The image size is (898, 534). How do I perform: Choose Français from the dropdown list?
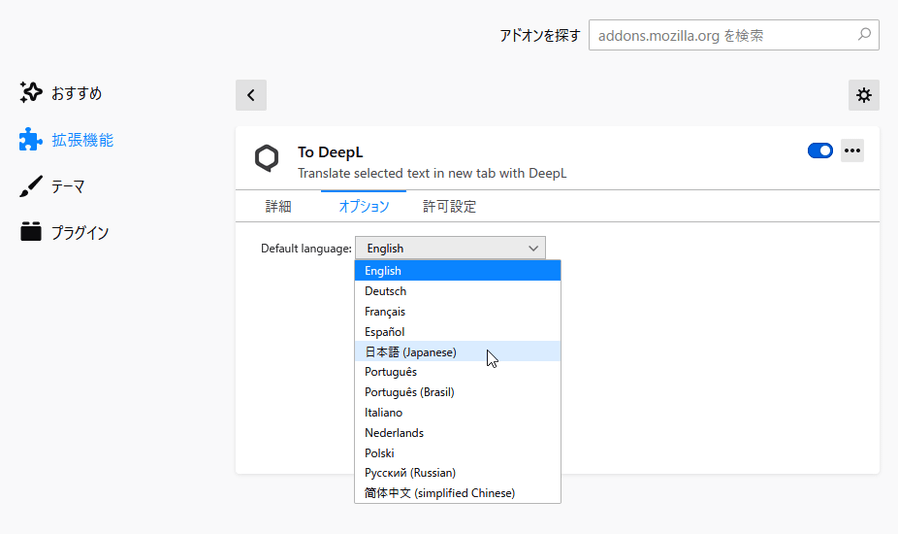click(x=458, y=312)
